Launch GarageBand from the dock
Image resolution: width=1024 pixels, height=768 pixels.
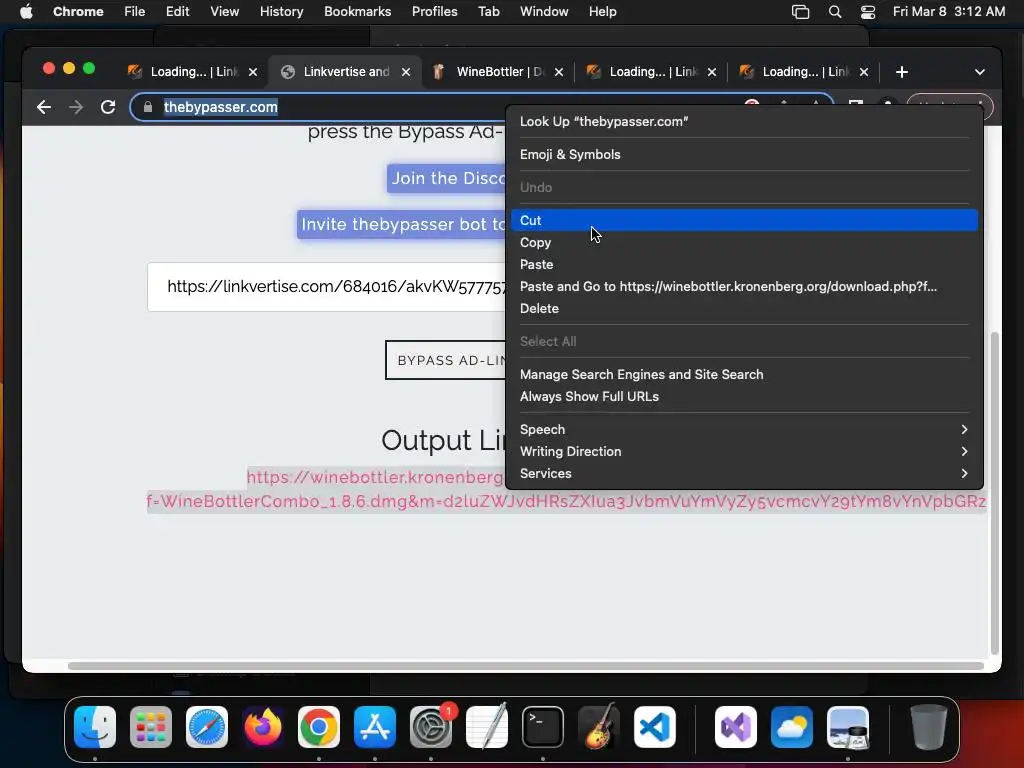[x=599, y=727]
